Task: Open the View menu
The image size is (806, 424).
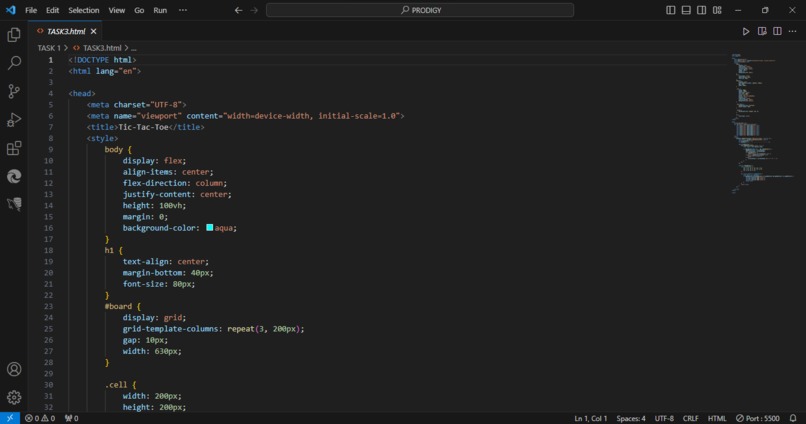Action: [117, 10]
